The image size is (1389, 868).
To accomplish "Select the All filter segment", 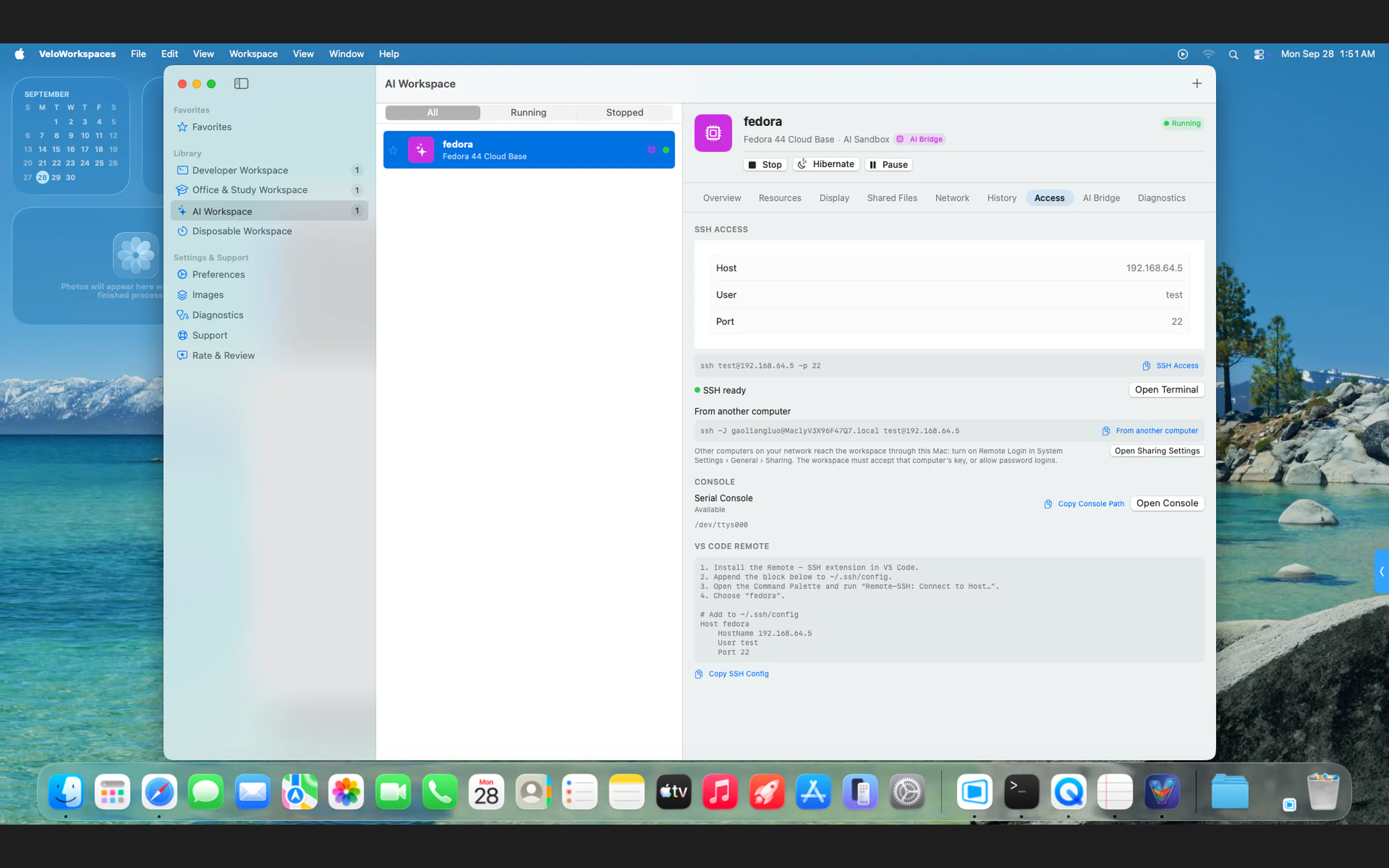I will tap(432, 112).
